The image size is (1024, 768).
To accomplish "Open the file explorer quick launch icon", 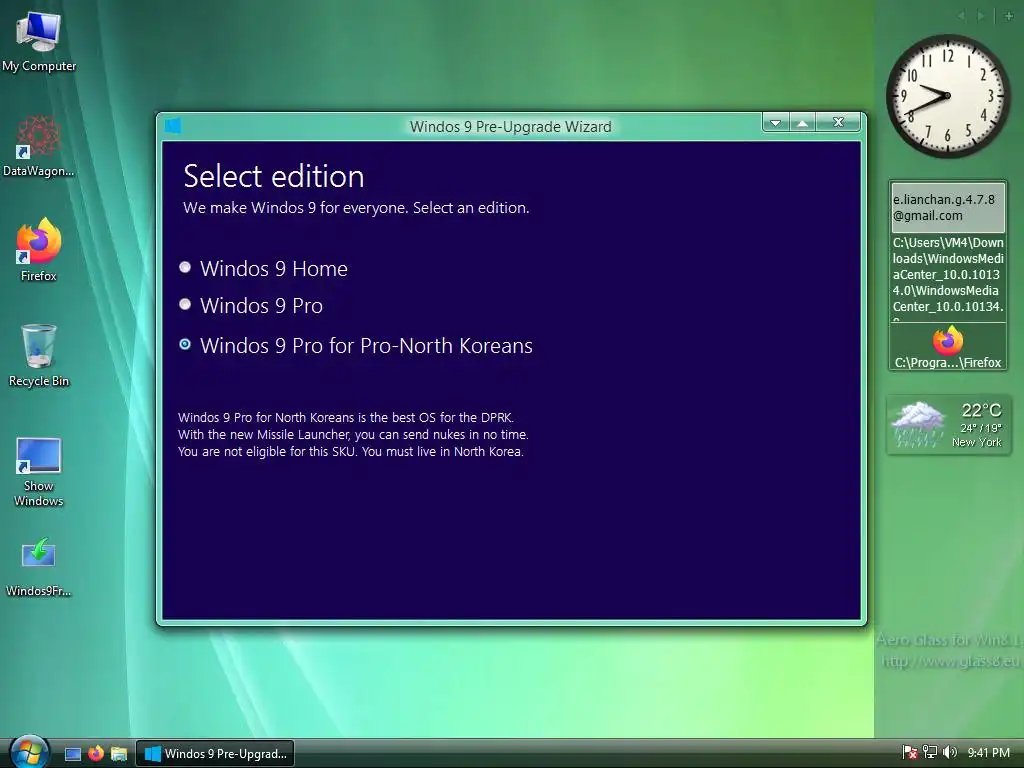I will 119,754.
